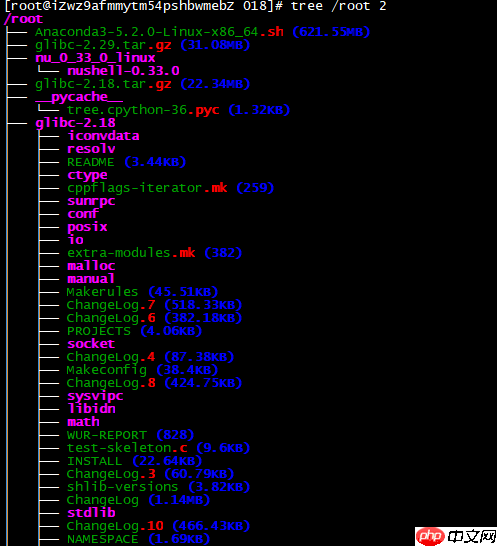497x546 pixels.
Task: Select cppflags-iterator.mk file entry
Action: point(147,188)
